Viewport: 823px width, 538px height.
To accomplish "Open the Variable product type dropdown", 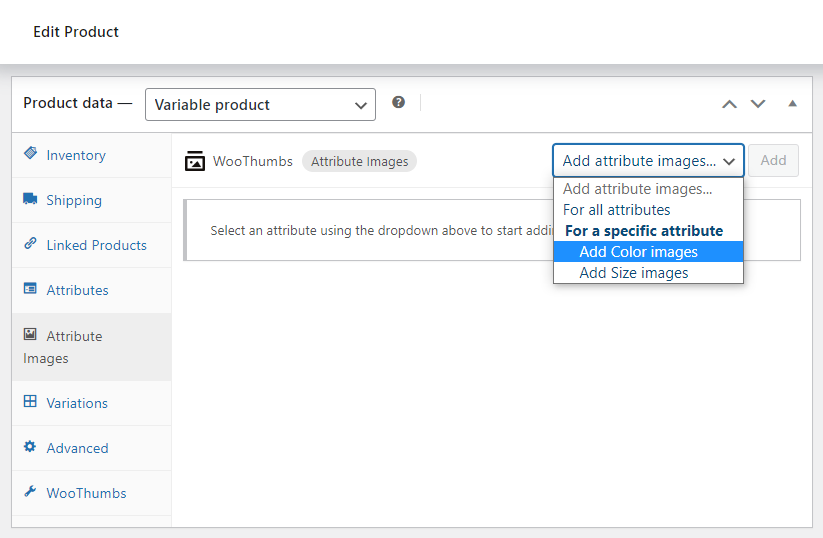I will click(x=260, y=104).
